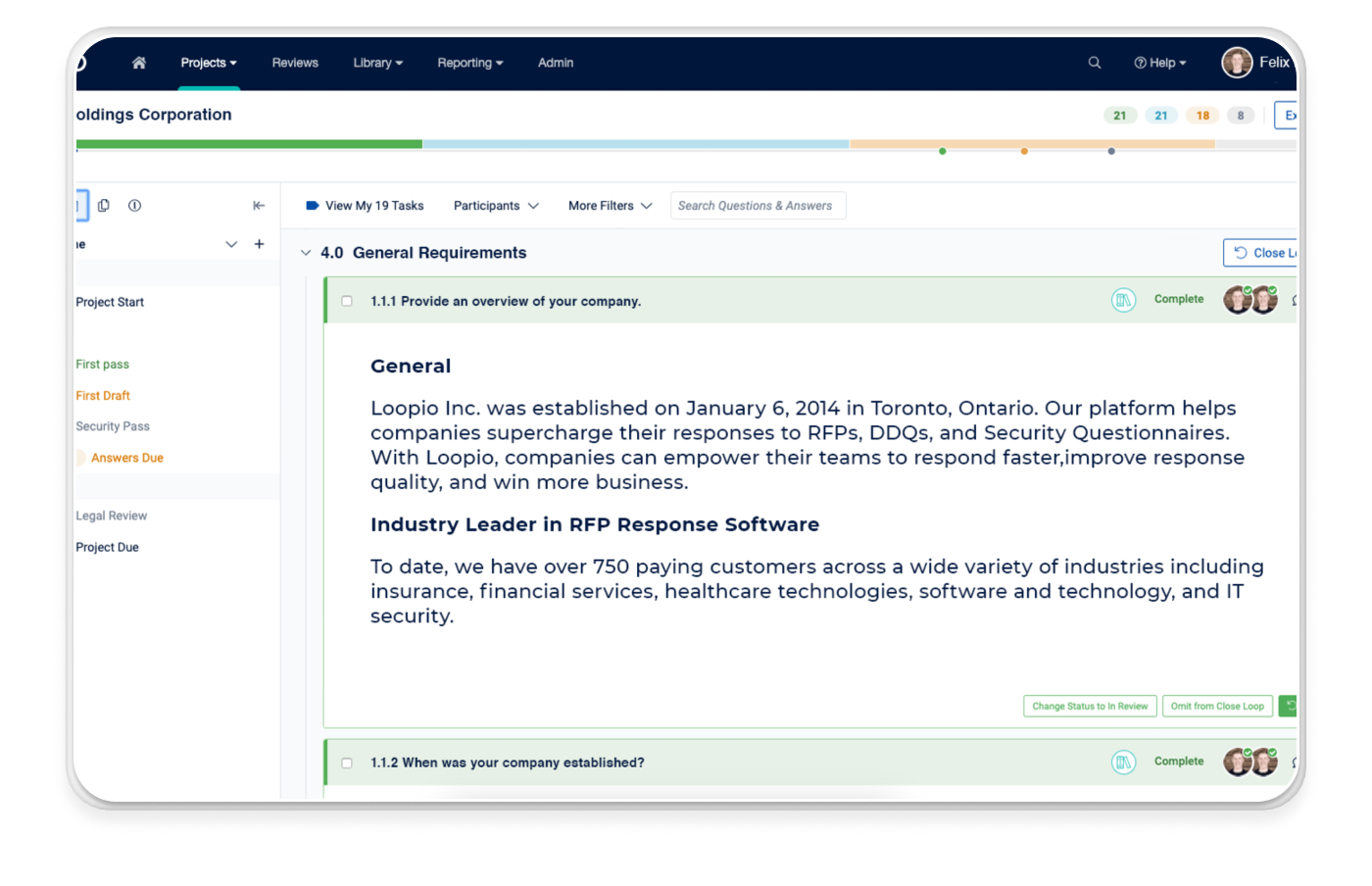Click question 1.1.2 title text
The width and height of the screenshot is (1372, 886).
click(508, 763)
